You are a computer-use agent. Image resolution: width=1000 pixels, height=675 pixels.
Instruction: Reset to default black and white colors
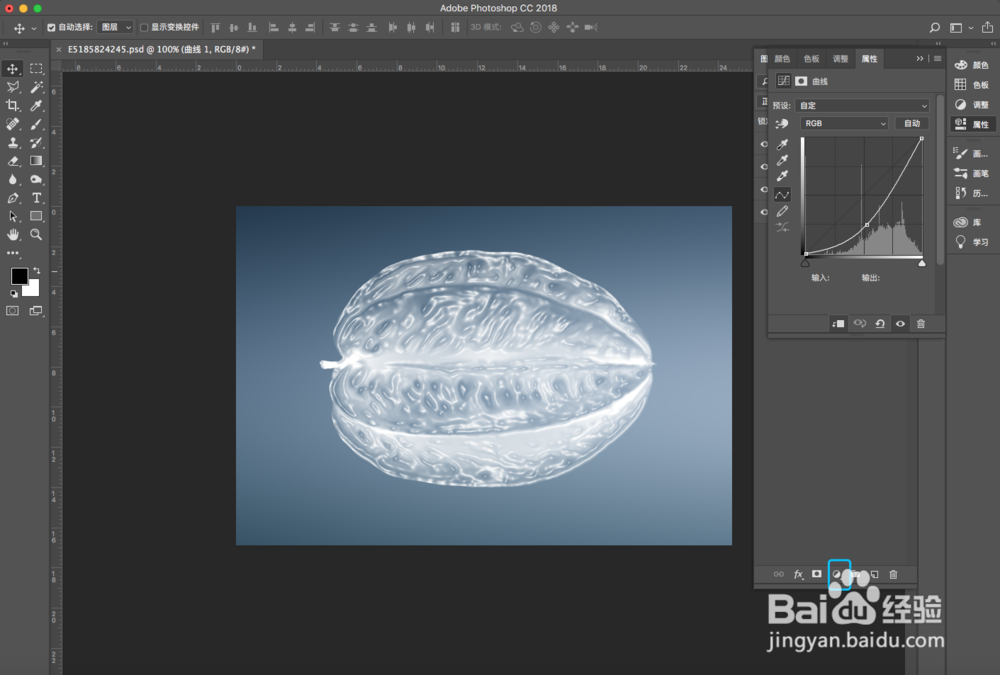coord(13,294)
